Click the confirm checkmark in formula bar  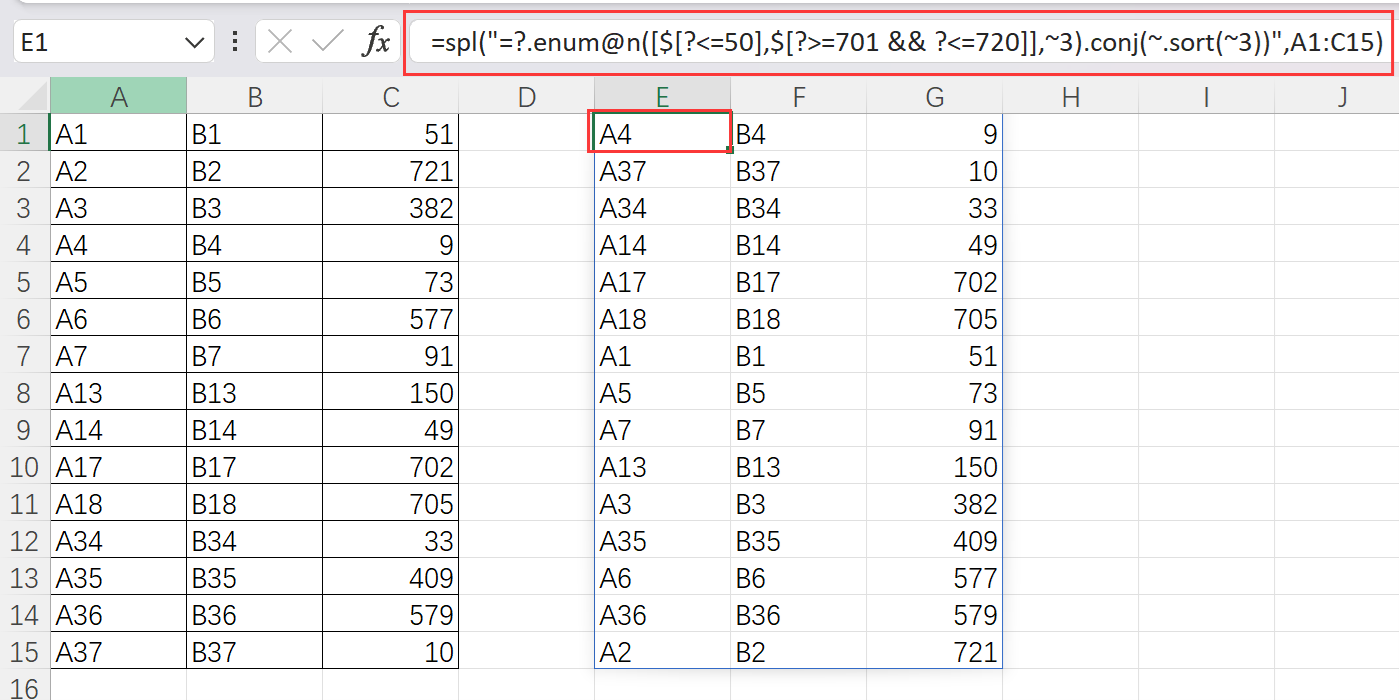pyautogui.click(x=327, y=42)
